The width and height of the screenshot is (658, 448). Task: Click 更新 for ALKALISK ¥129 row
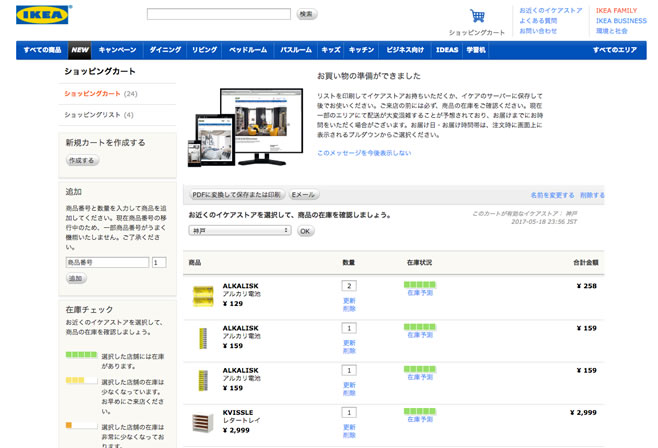(349, 301)
